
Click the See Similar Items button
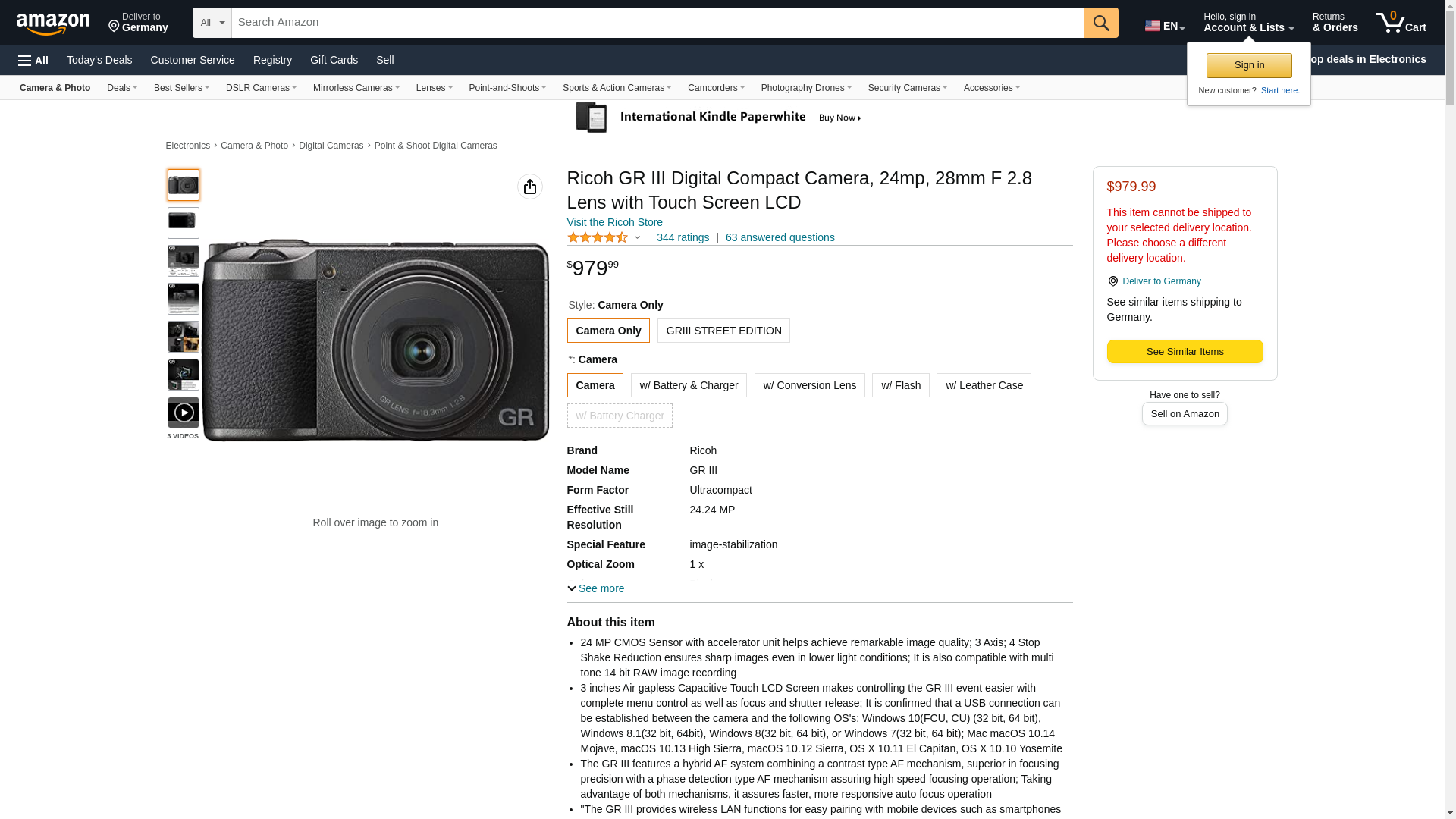click(1185, 352)
